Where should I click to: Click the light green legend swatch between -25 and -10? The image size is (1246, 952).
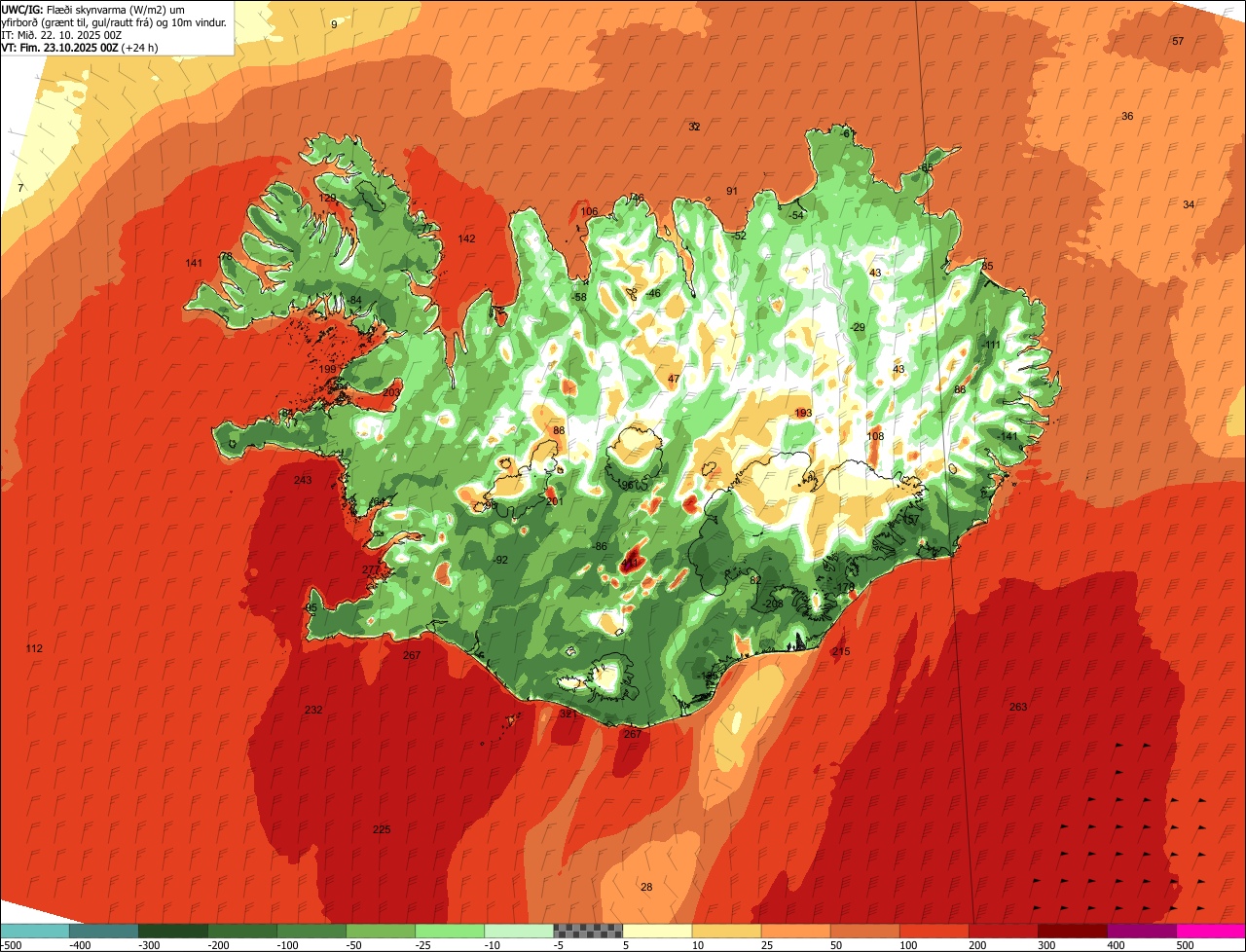[450, 931]
